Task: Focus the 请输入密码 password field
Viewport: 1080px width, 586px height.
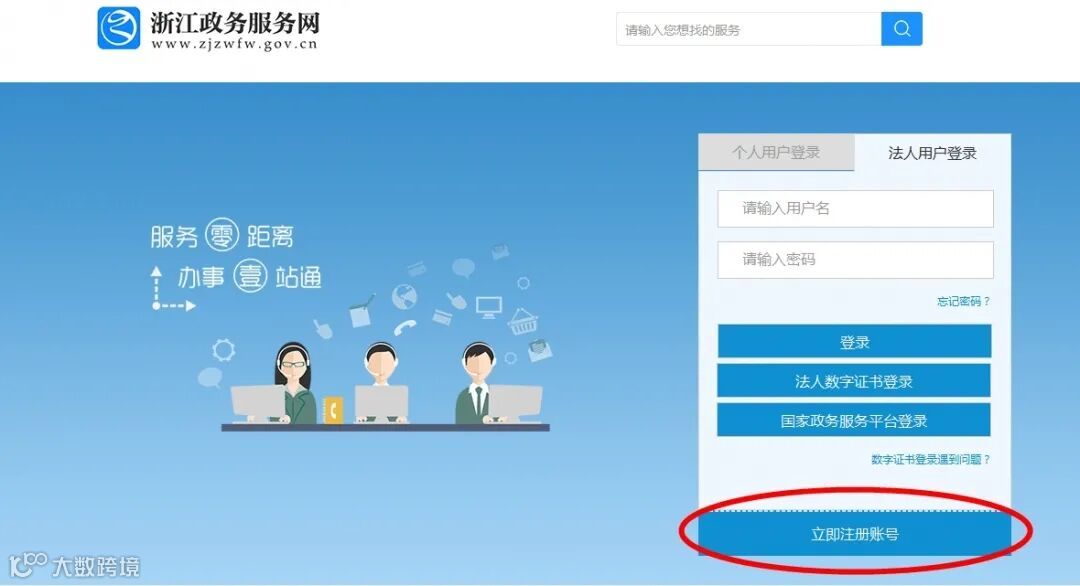Action: click(x=855, y=260)
